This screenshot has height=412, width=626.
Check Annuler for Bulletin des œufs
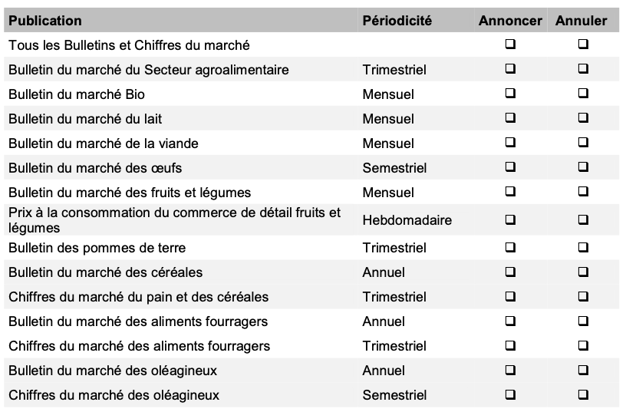coord(582,167)
